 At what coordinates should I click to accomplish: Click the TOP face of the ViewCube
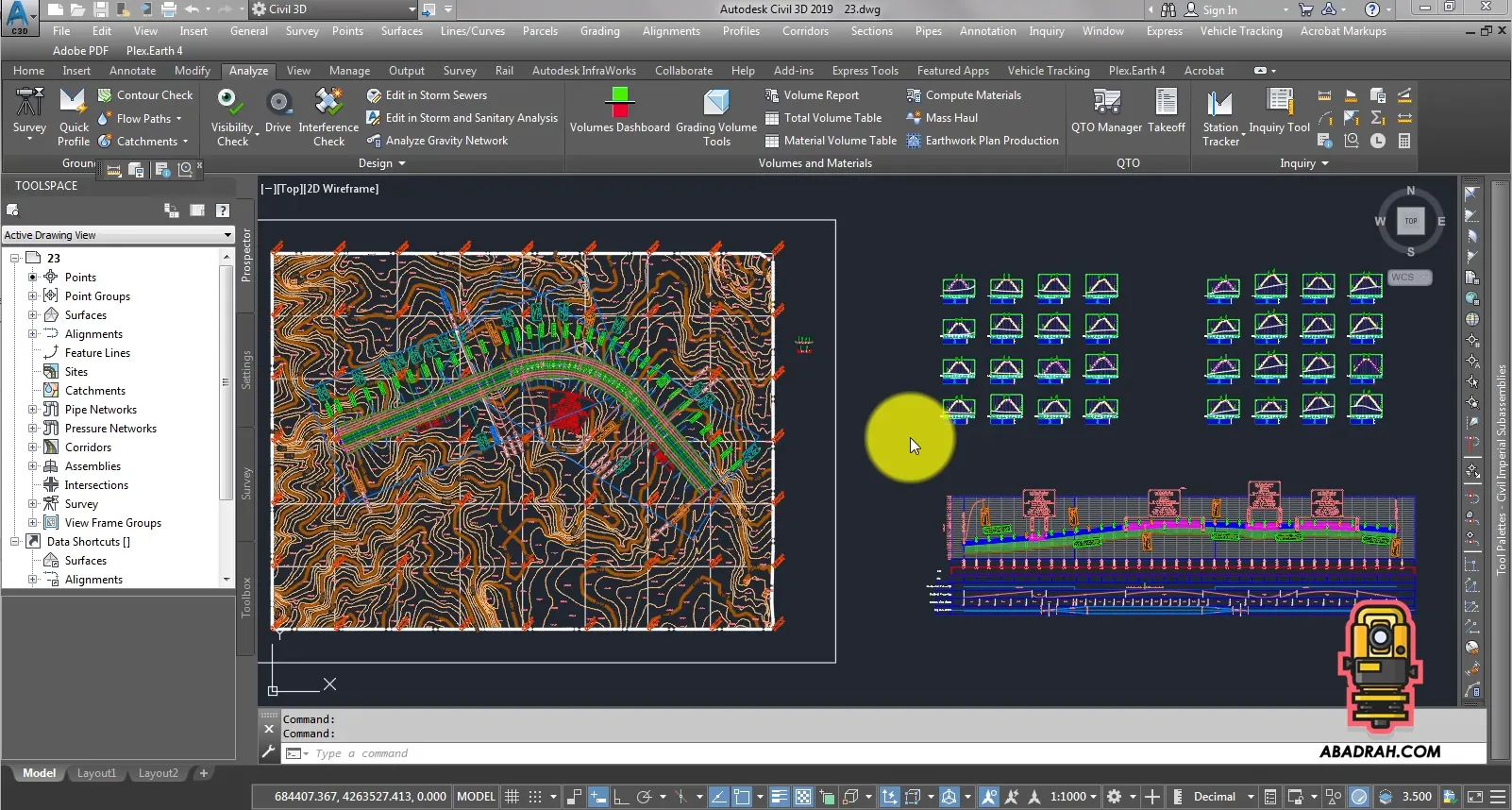[x=1410, y=221]
